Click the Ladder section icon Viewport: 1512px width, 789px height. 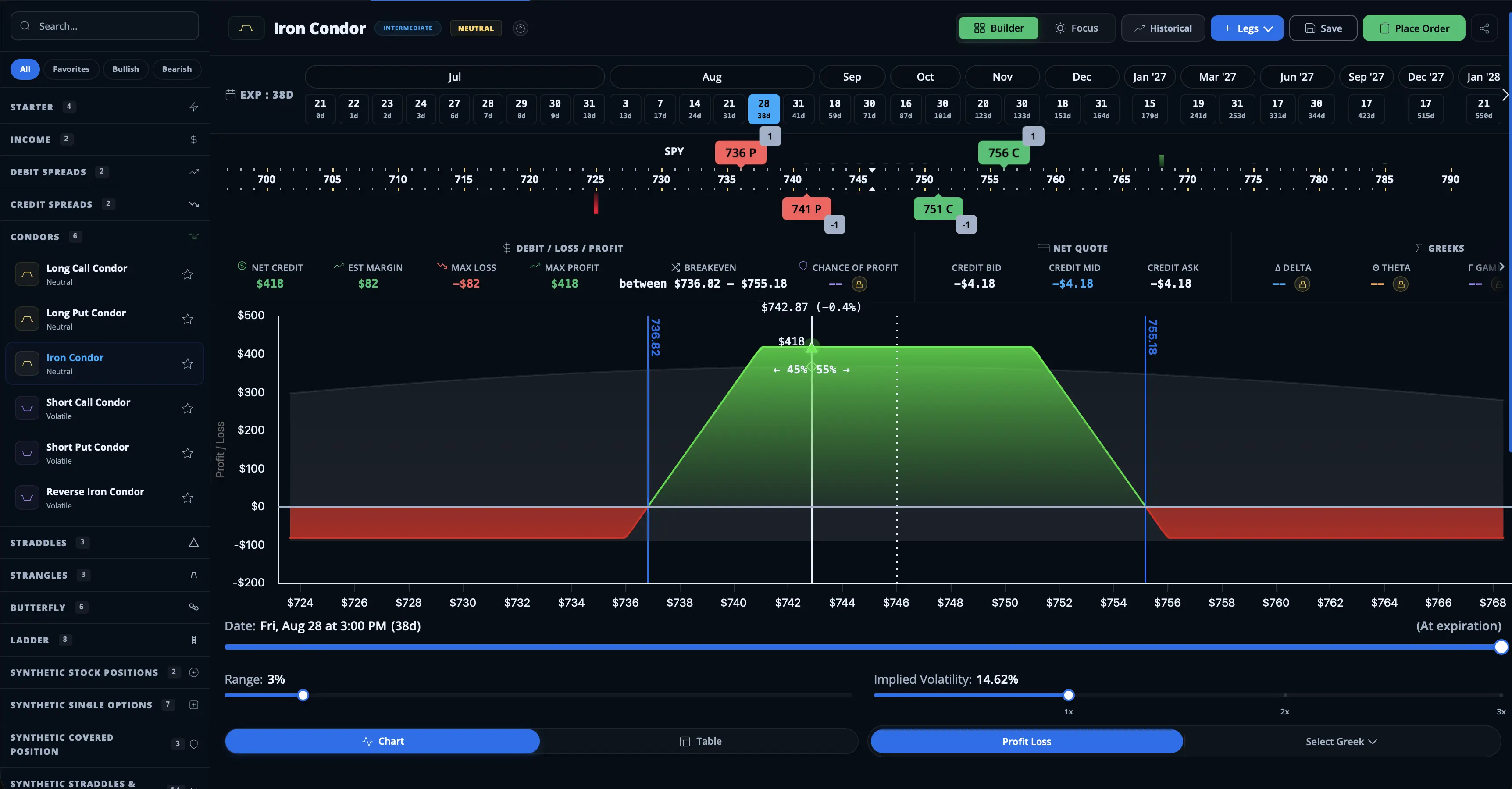click(194, 640)
